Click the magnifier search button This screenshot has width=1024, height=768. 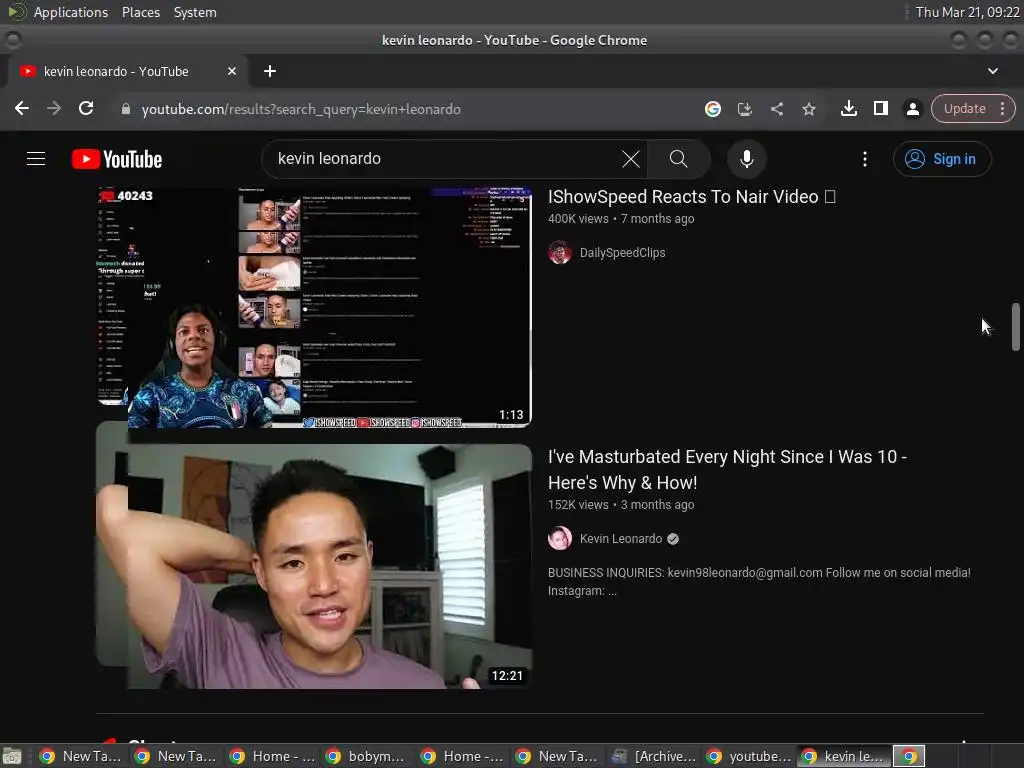679,159
